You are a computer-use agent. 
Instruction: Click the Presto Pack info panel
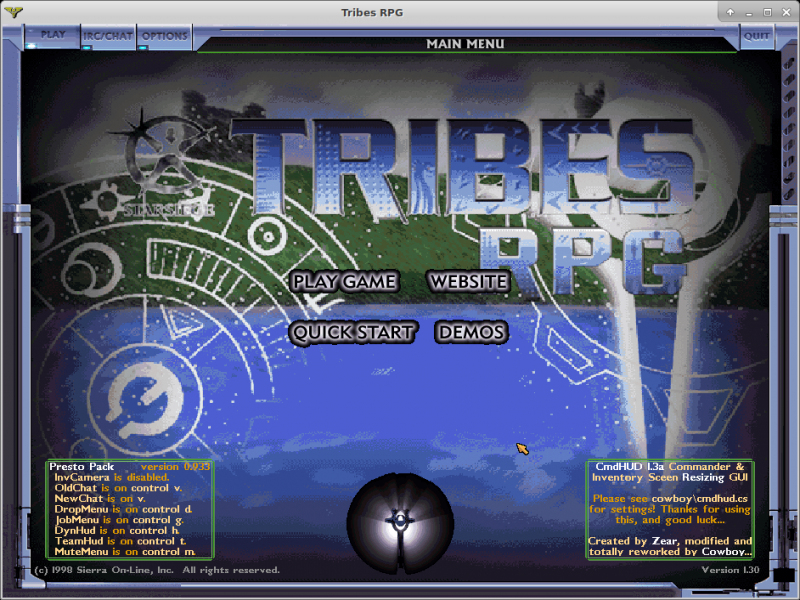129,509
